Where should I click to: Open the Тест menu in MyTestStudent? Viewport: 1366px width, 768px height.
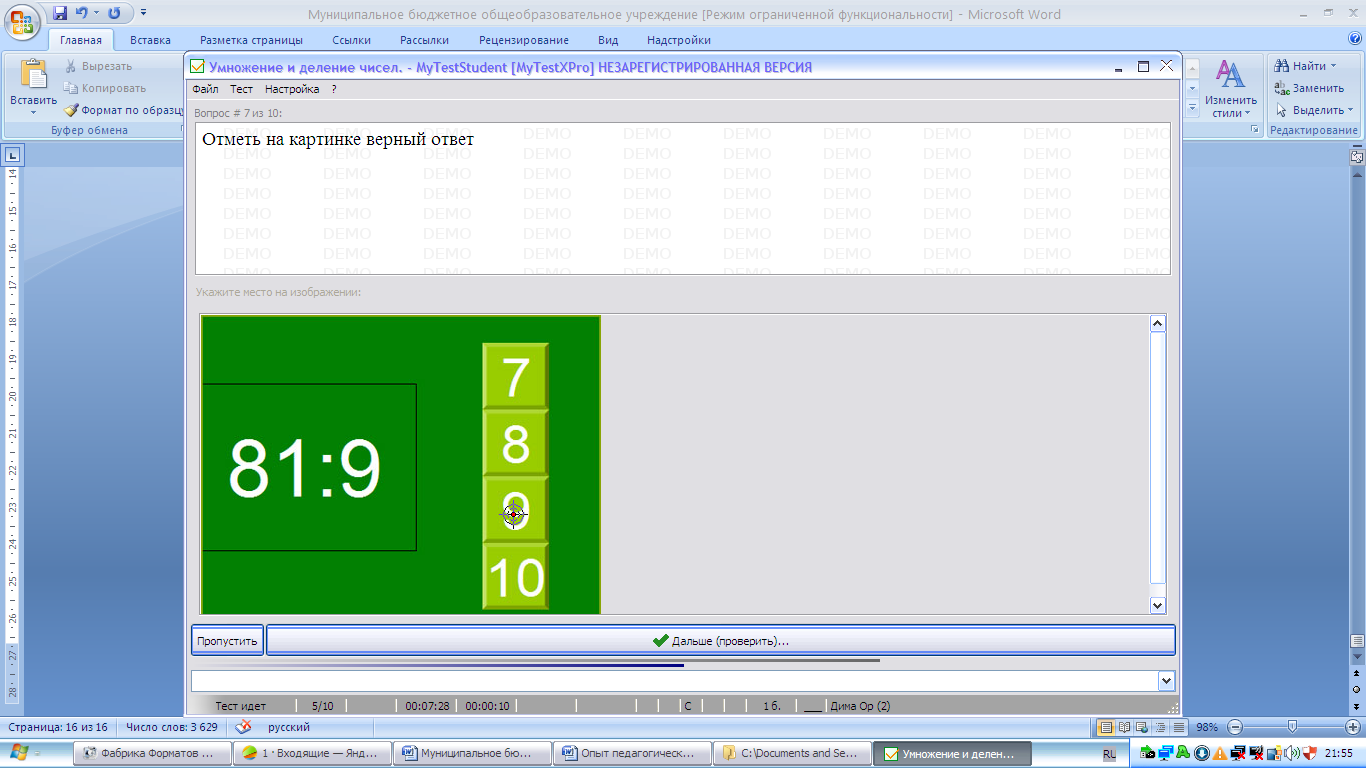click(x=241, y=89)
